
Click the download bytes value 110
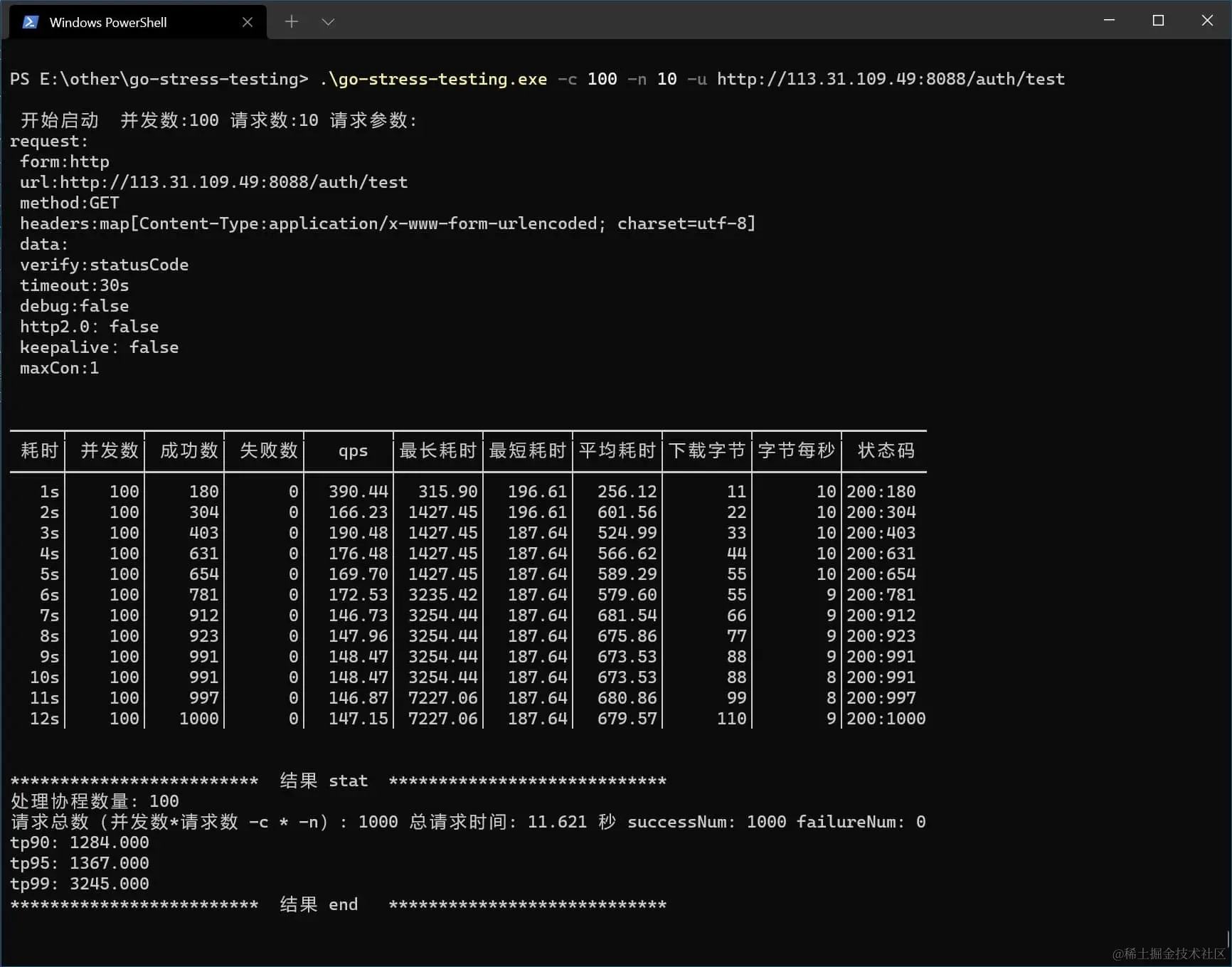coord(732,719)
